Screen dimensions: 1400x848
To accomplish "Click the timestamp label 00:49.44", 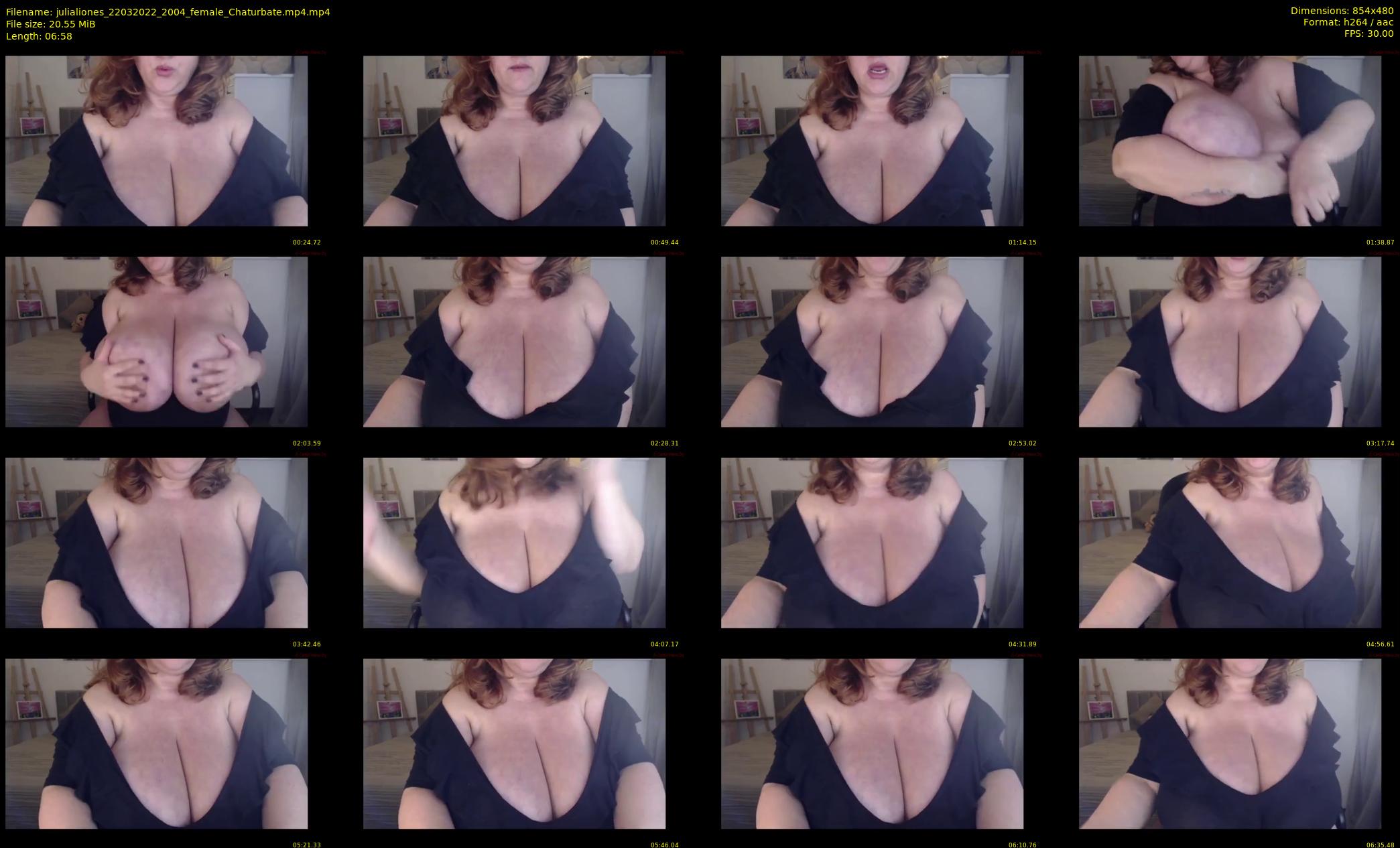I will (665, 242).
